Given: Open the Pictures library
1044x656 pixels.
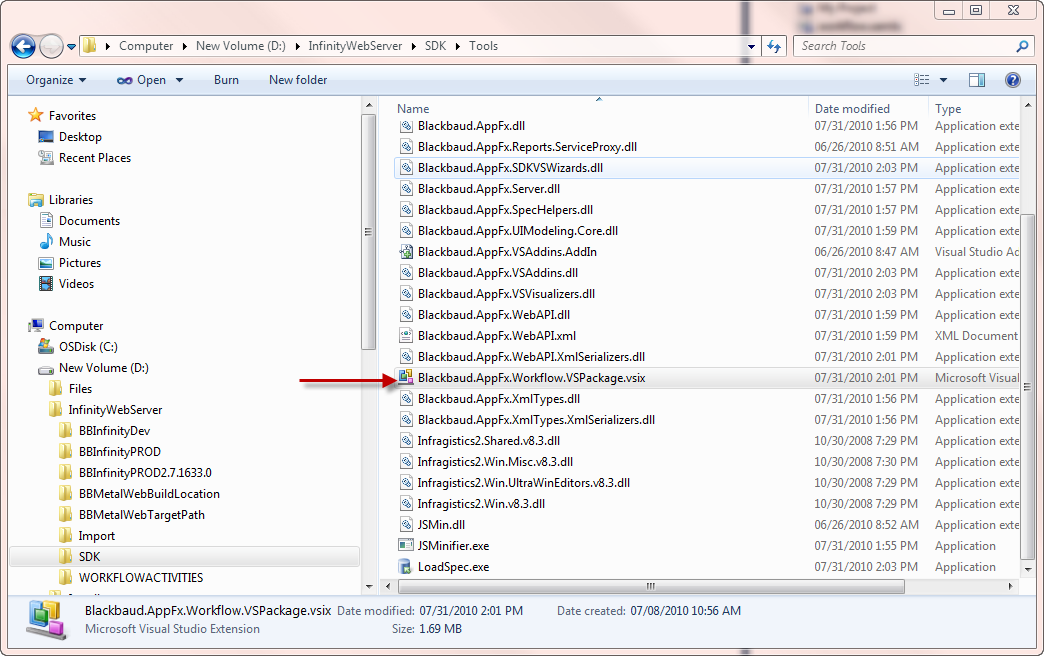Looking at the screenshot, I should pos(80,262).
